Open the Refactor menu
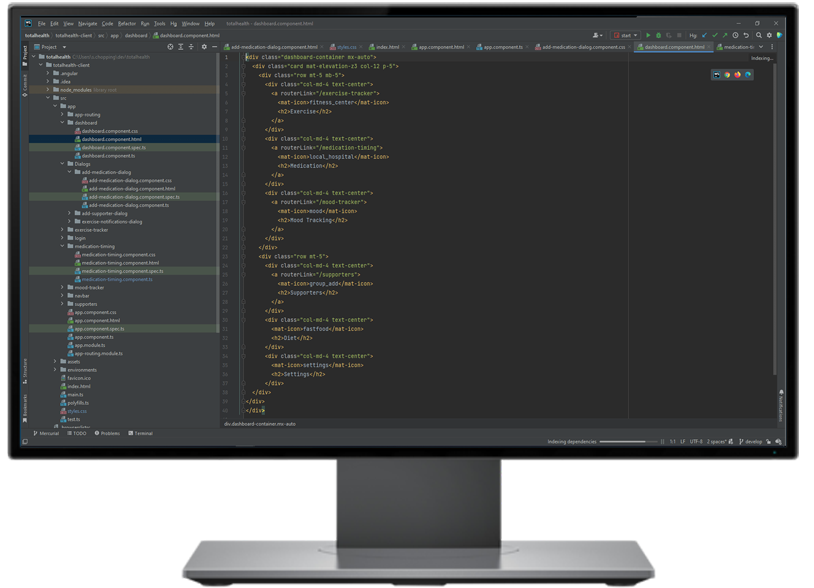 click(x=126, y=23)
